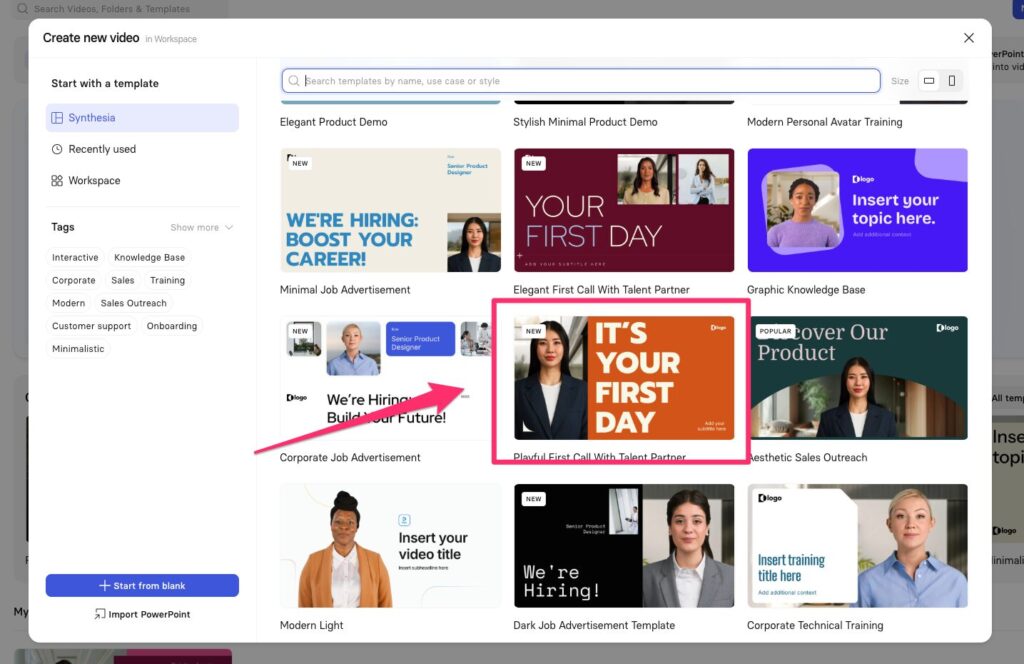Click the Corporate Job Advertisement label
This screenshot has height=664, width=1024.
[x=350, y=458]
